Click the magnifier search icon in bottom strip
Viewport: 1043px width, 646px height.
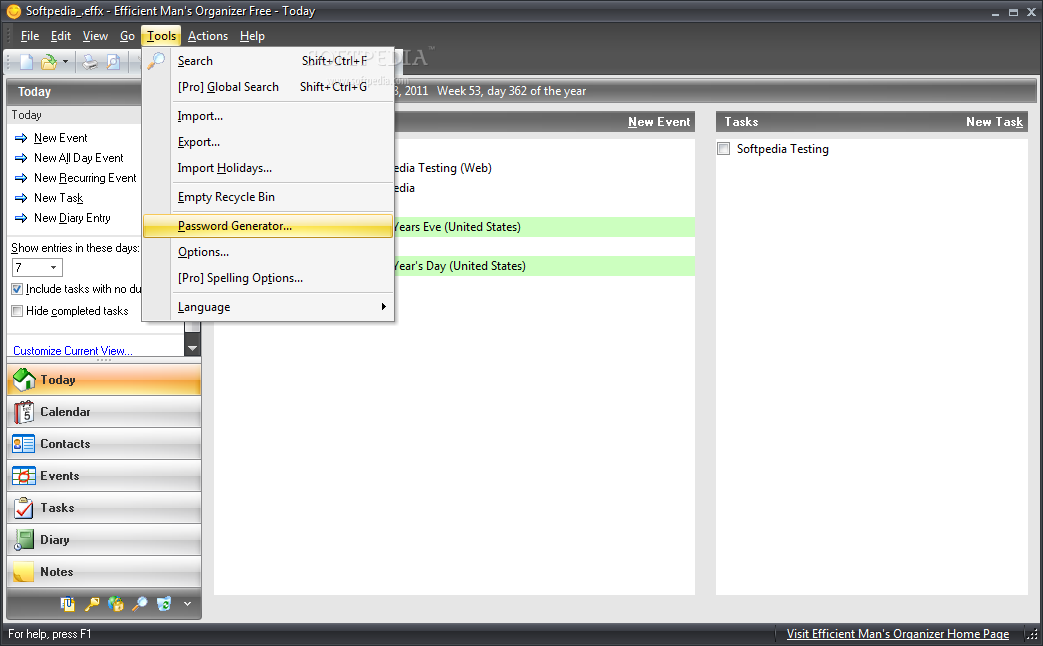(140, 603)
